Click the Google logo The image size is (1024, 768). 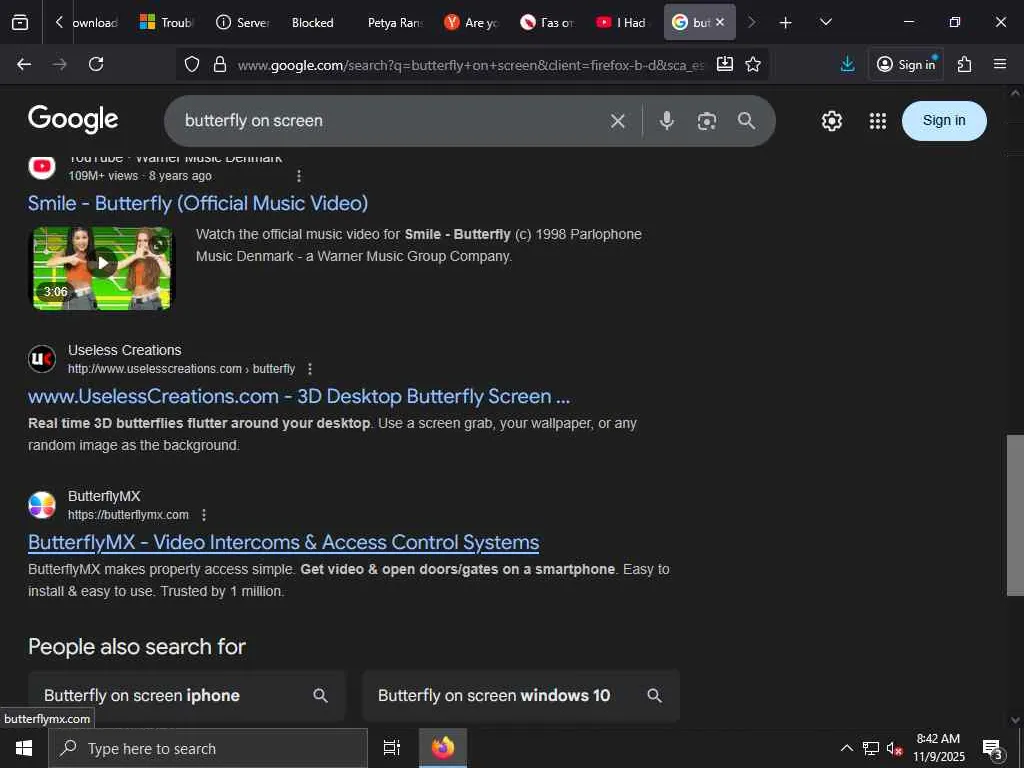73,120
